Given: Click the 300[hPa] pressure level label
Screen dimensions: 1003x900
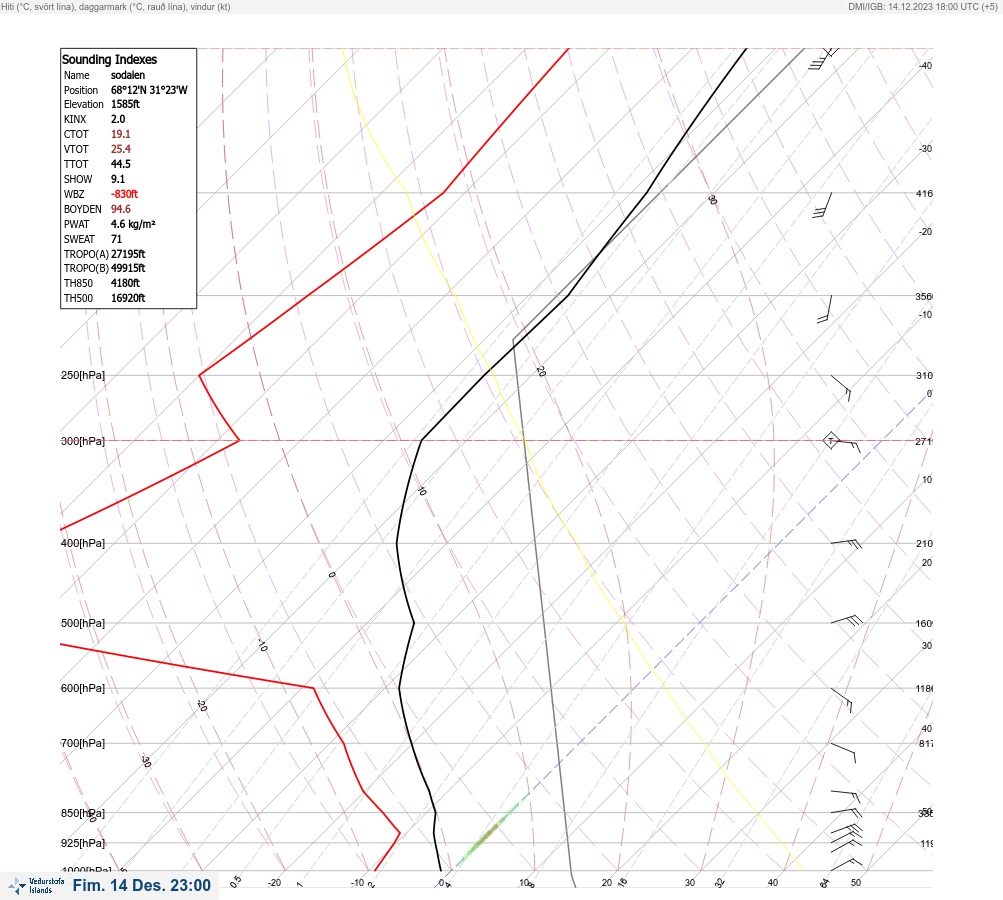Looking at the screenshot, I should point(83,441).
